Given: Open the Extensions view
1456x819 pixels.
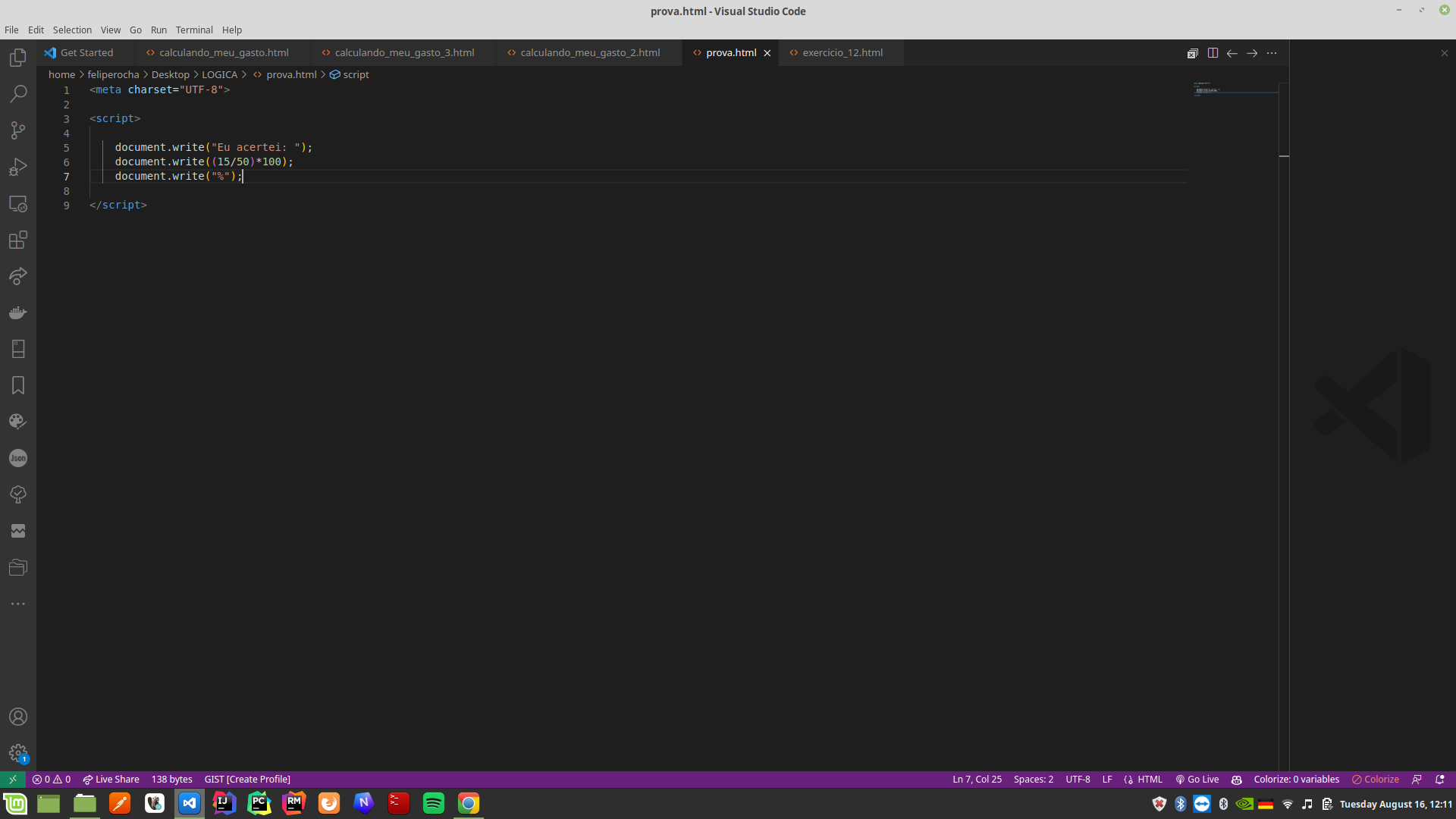Looking at the screenshot, I should tap(18, 240).
